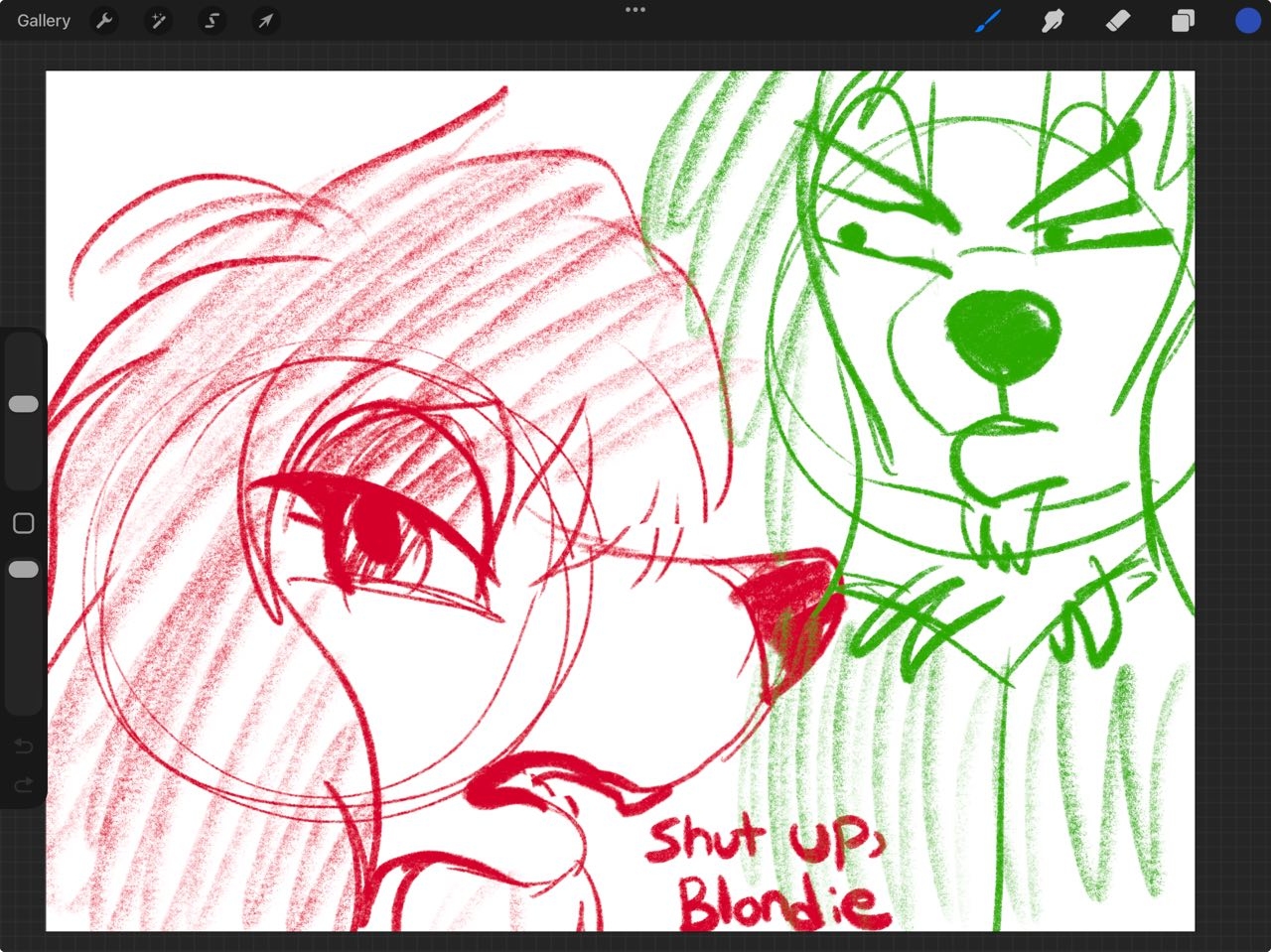Tap the Redo arrow in sidebar
The image size is (1271, 952).
point(24,785)
